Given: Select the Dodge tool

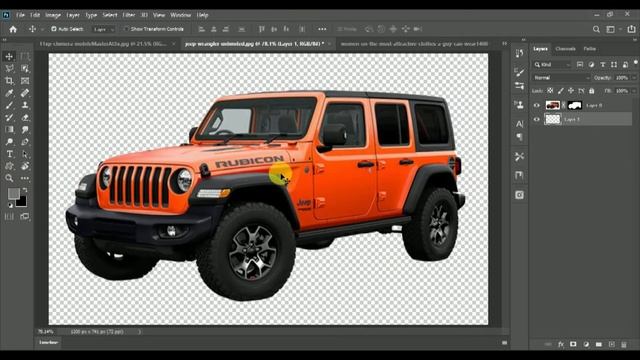Looking at the screenshot, I should coord(9,142).
